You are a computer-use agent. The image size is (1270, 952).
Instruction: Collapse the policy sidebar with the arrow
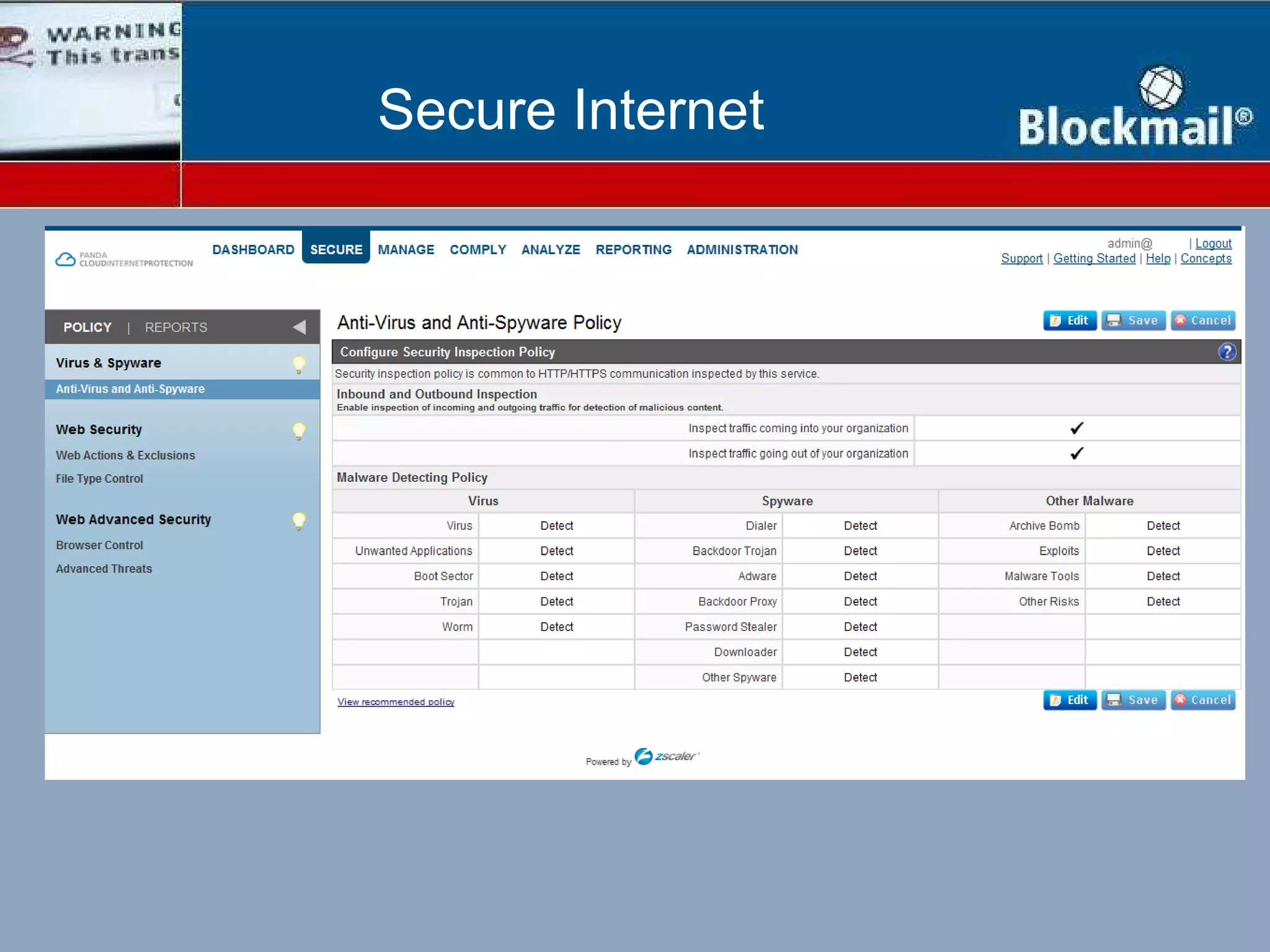(300, 327)
